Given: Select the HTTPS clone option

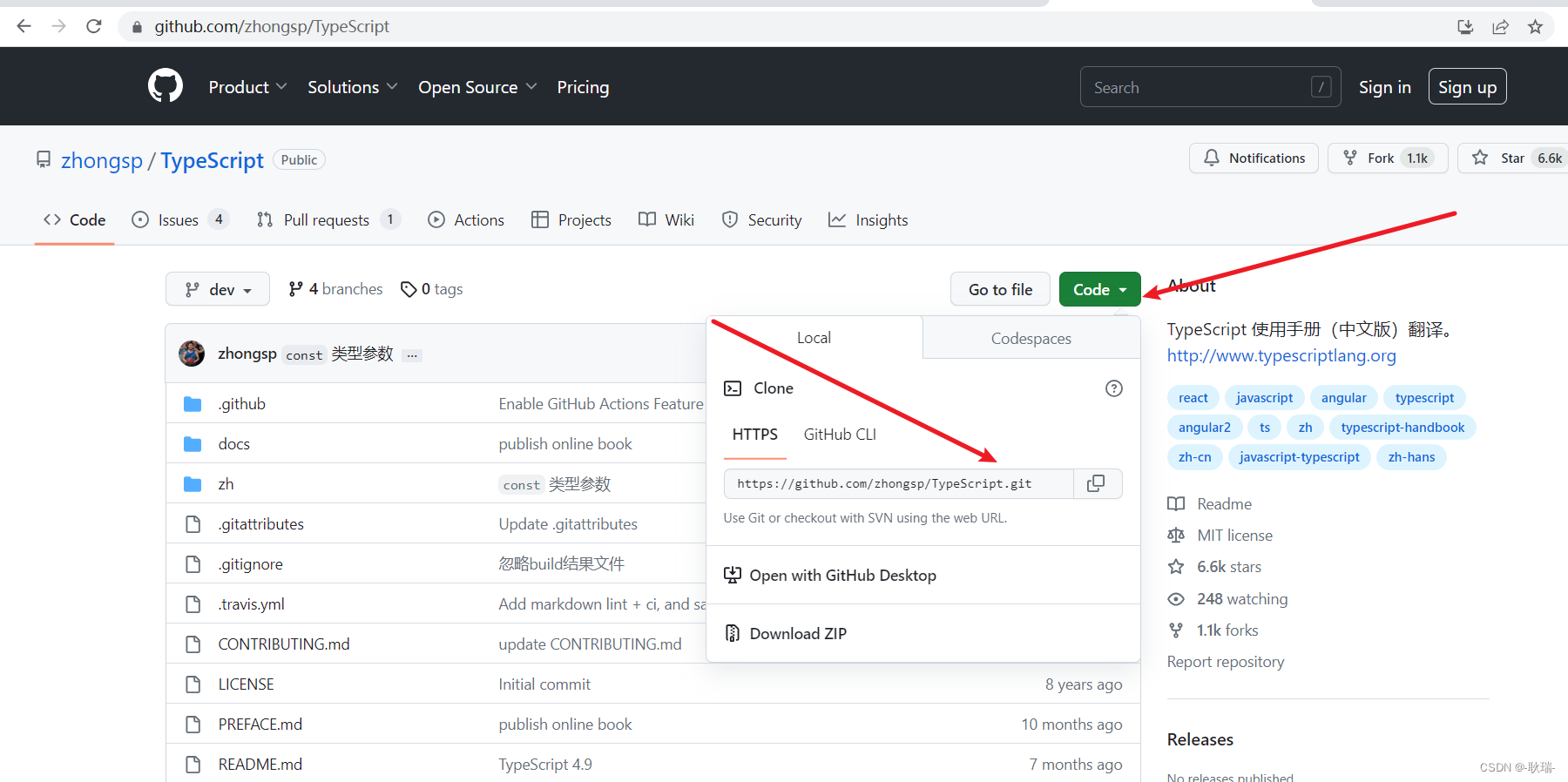Looking at the screenshot, I should pyautogui.click(x=755, y=435).
